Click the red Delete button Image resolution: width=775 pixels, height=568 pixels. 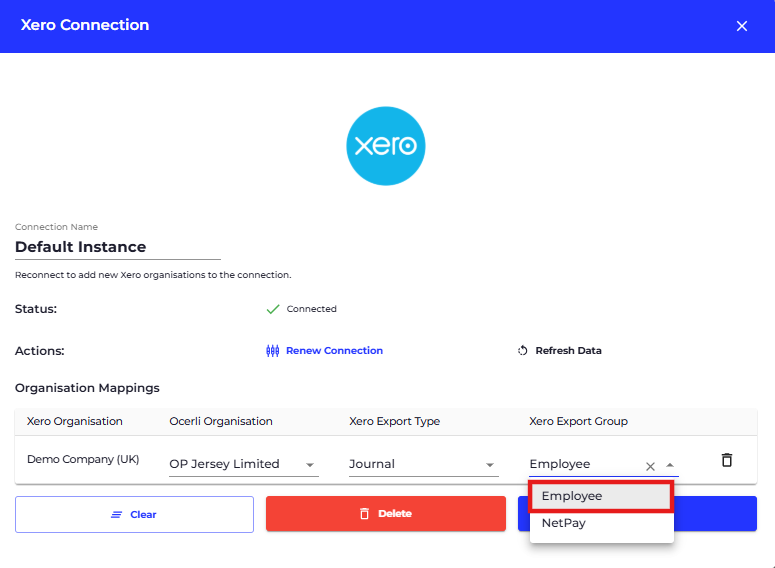(386, 514)
